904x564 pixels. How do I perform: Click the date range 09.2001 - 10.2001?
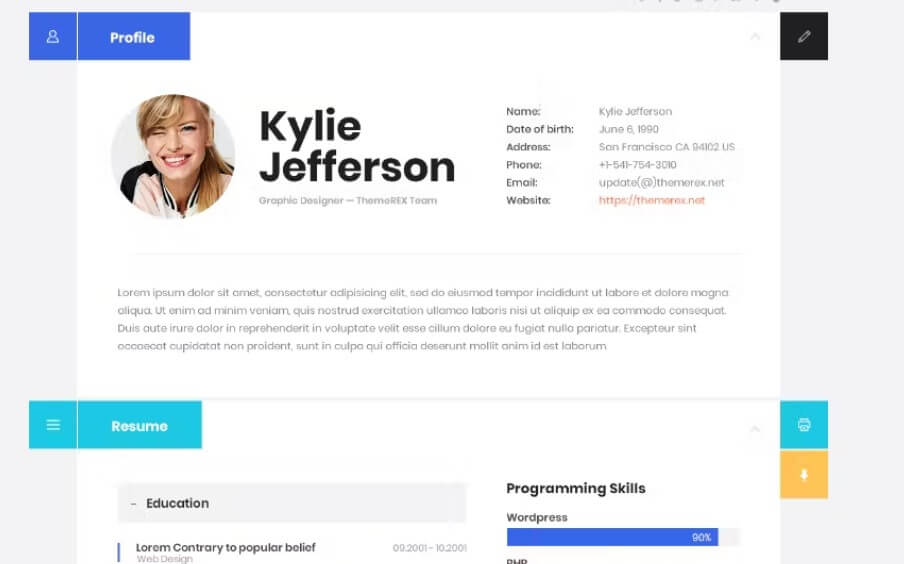click(x=430, y=548)
